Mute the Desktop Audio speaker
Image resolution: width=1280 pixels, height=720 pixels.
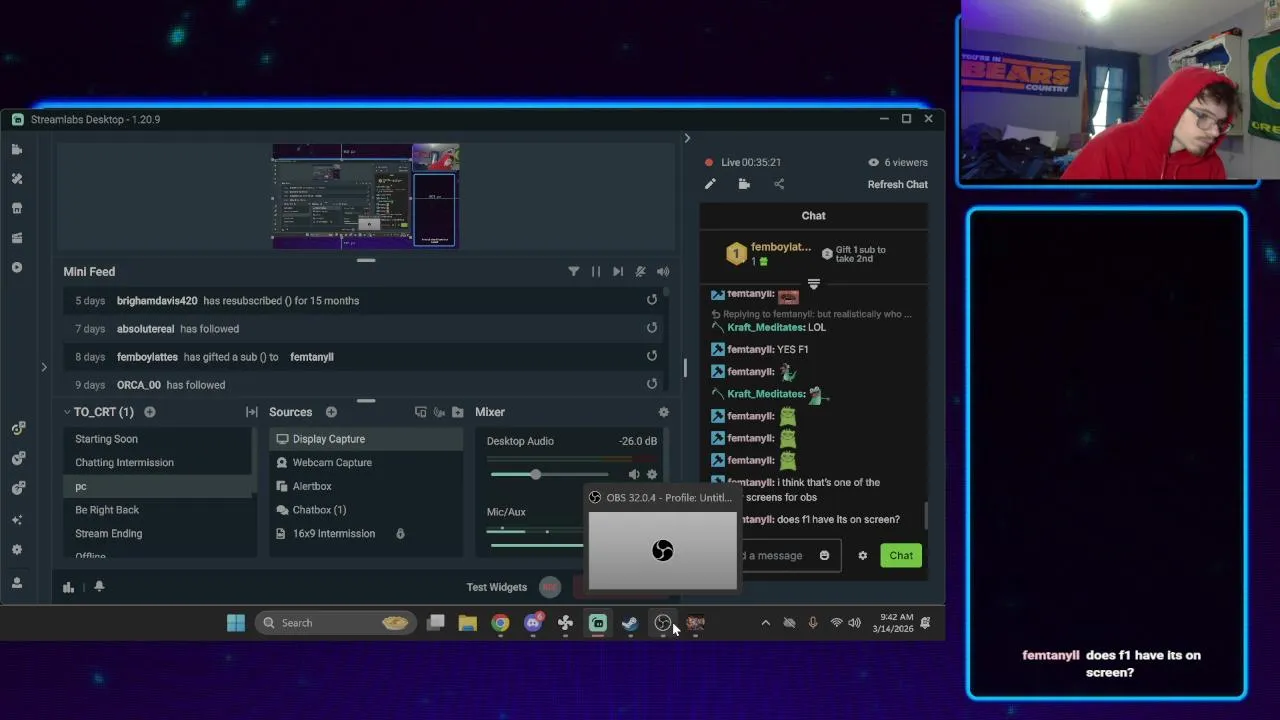(634, 475)
